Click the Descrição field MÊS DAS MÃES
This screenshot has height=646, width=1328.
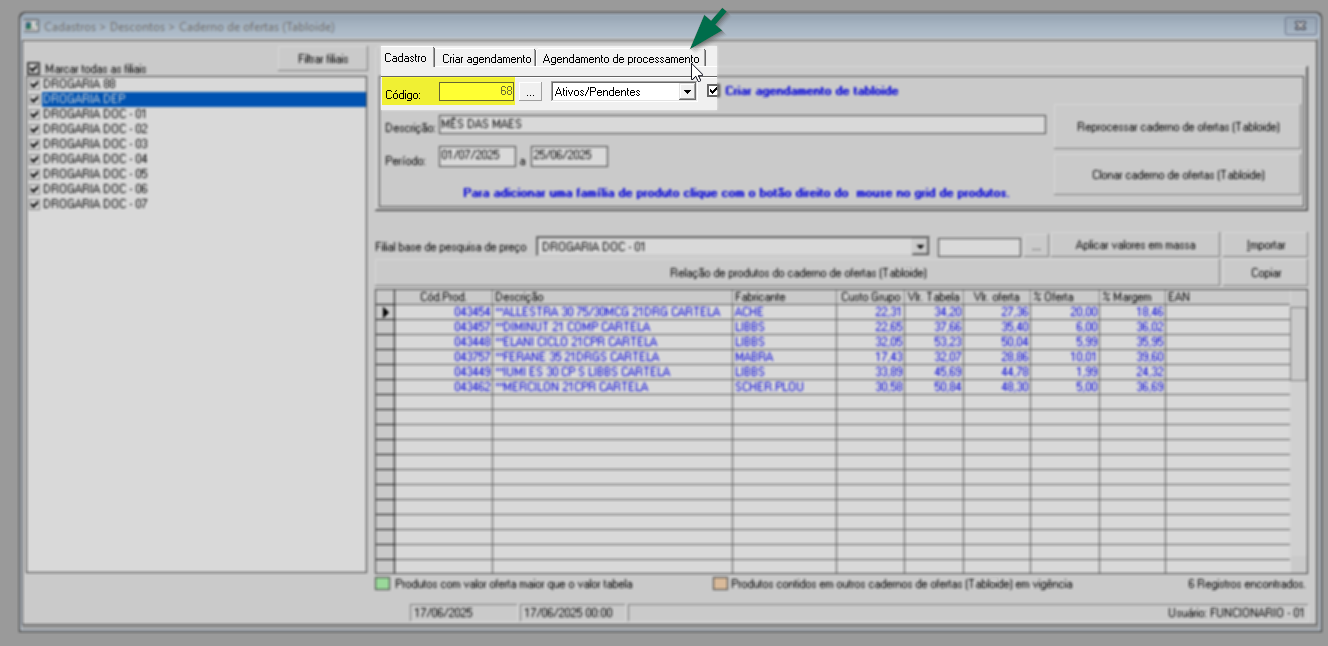(741, 125)
